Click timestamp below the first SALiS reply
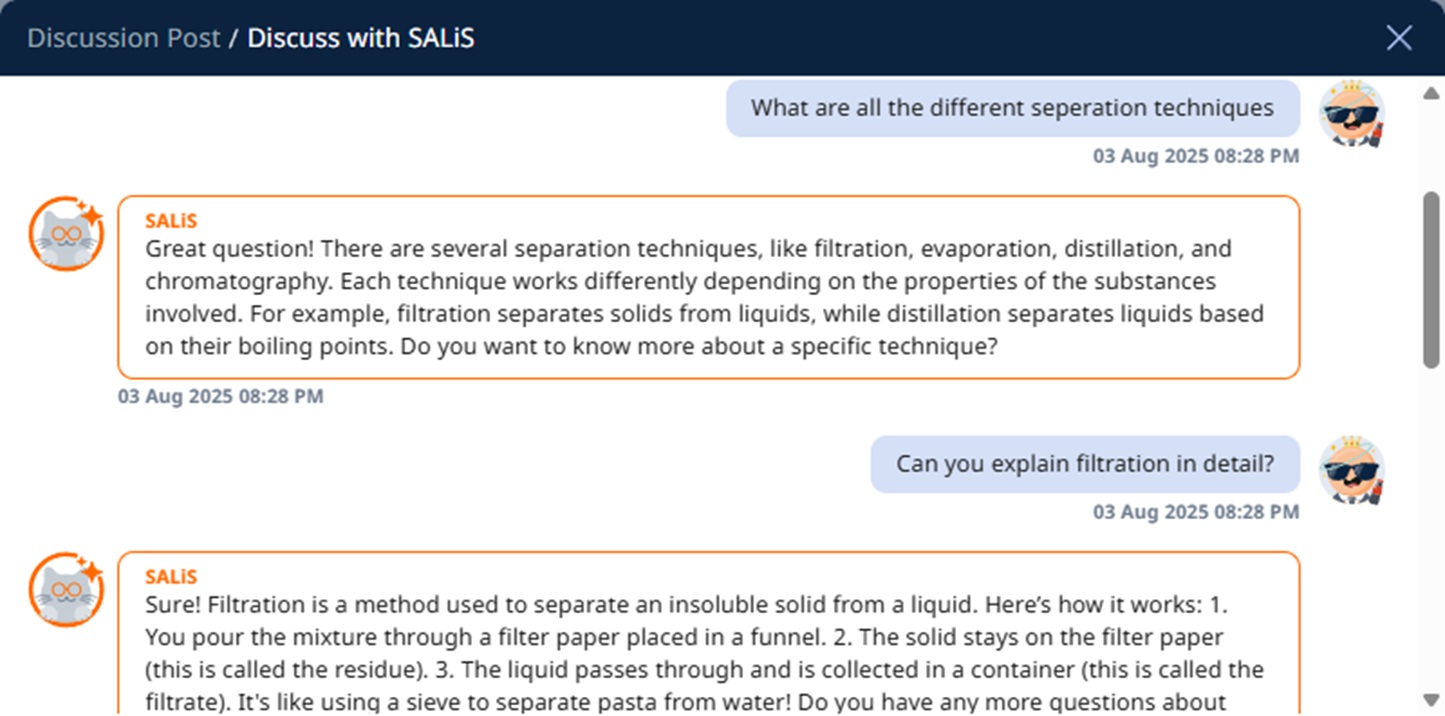This screenshot has height=716, width=1445. [x=221, y=396]
